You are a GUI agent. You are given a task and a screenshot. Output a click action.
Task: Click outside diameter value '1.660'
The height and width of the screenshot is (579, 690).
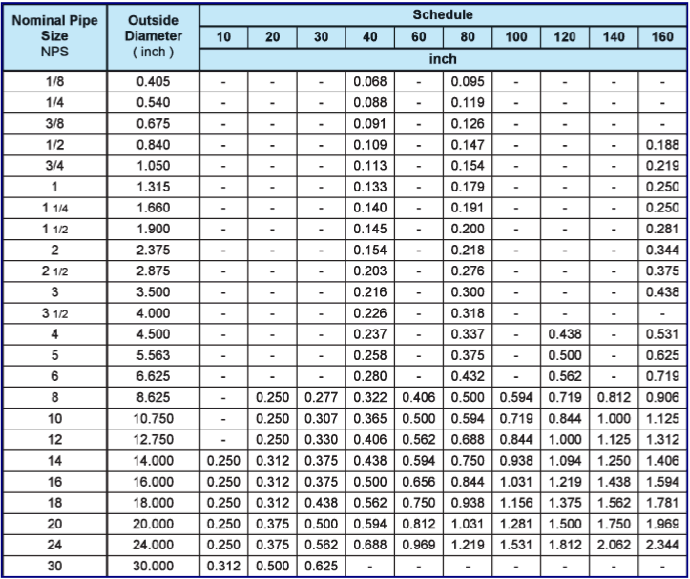click(153, 208)
